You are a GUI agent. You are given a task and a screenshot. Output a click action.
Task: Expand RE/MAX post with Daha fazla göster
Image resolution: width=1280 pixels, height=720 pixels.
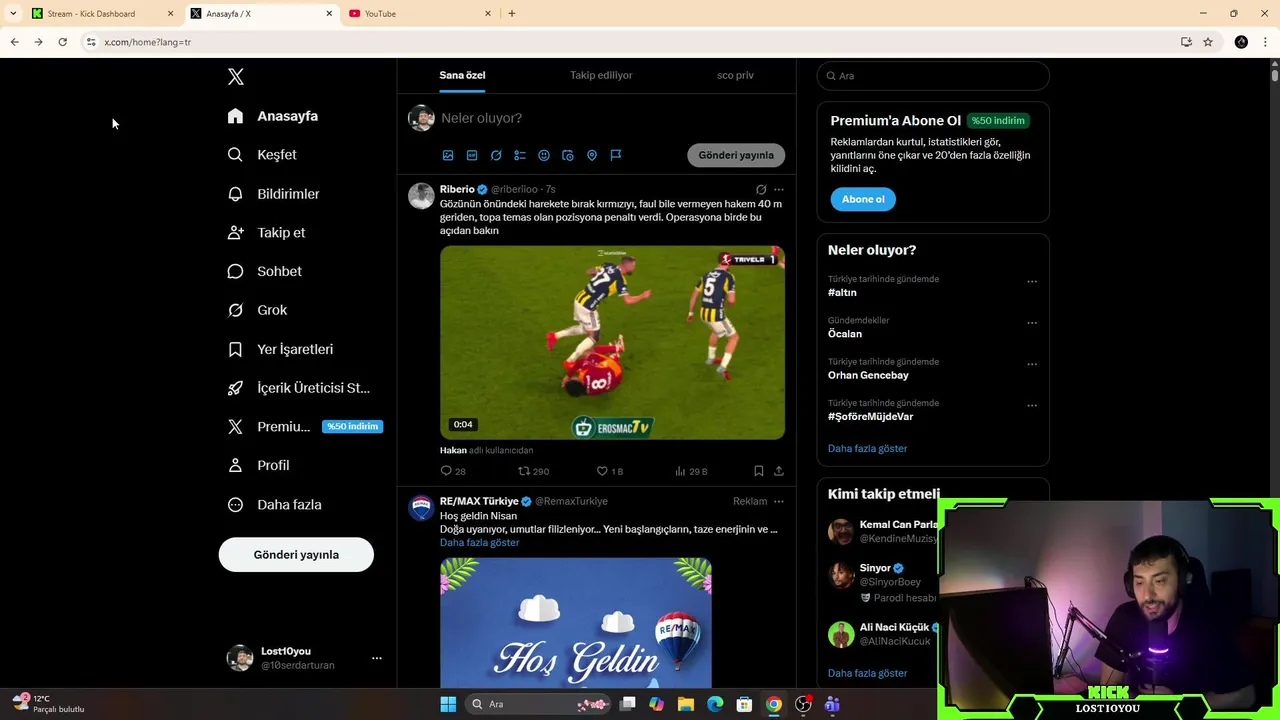tap(480, 543)
